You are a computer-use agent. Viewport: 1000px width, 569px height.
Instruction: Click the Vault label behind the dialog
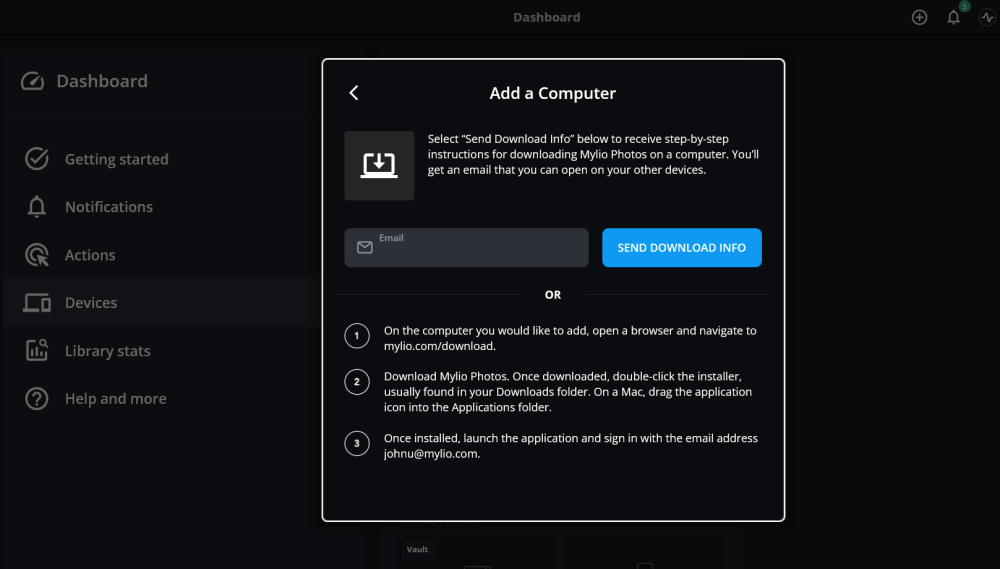pyautogui.click(x=418, y=549)
